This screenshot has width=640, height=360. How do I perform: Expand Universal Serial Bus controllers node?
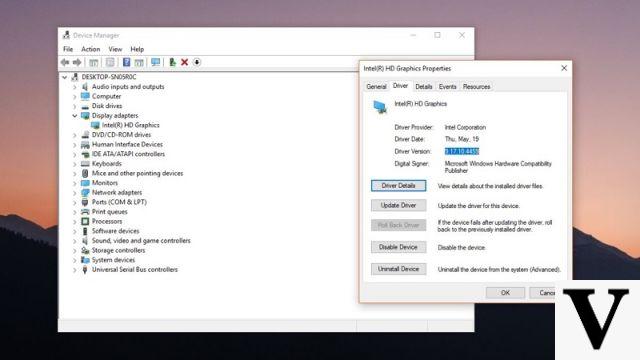click(x=75, y=270)
